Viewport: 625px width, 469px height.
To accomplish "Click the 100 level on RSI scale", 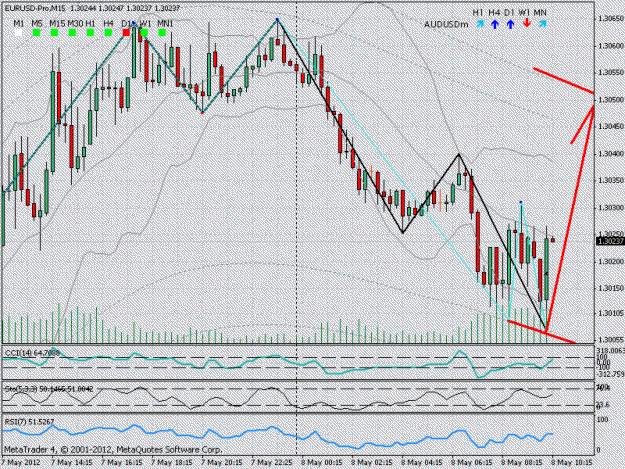I will tap(603, 420).
